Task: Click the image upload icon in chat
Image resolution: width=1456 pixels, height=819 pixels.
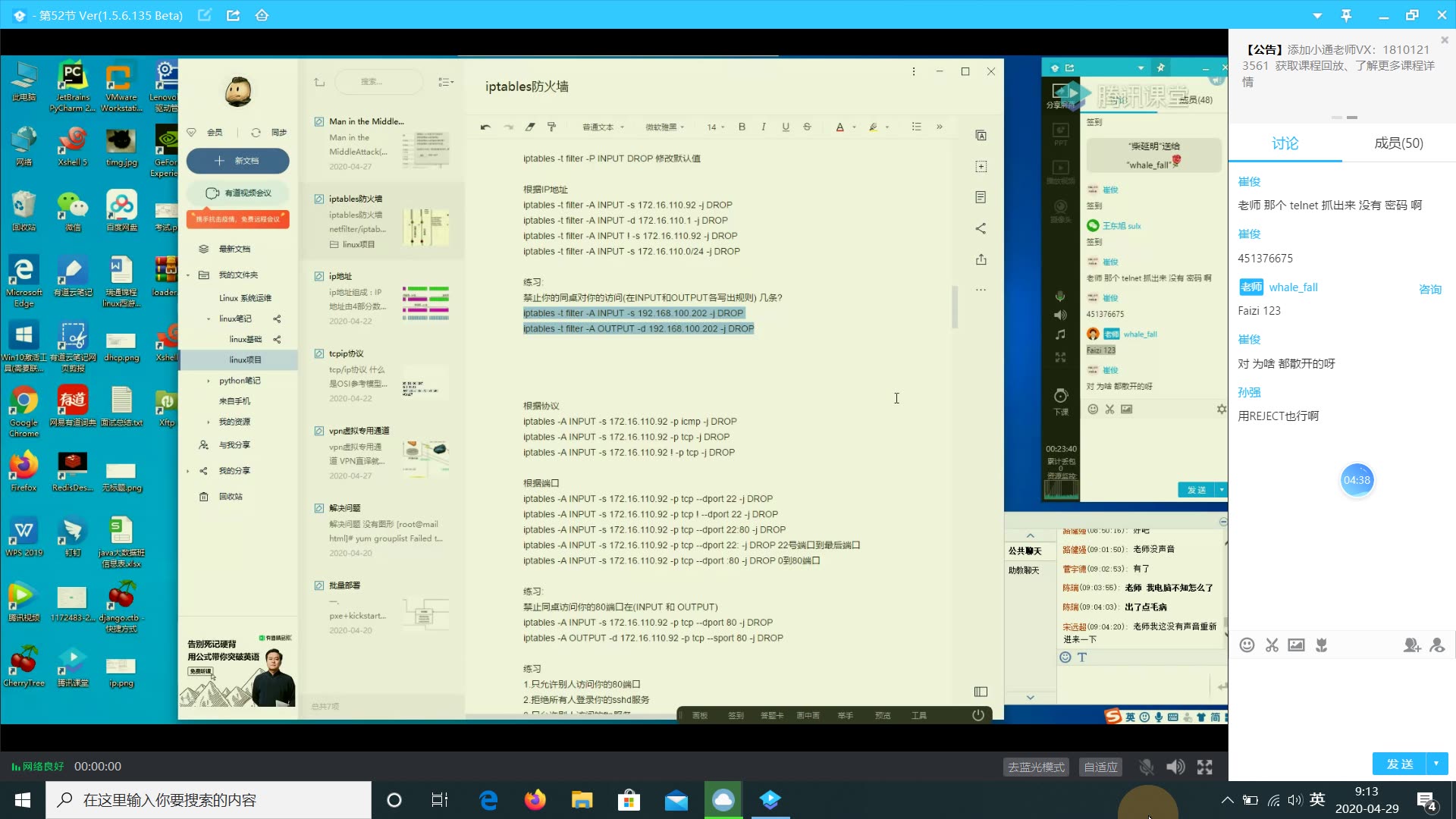Action: click(x=1297, y=645)
